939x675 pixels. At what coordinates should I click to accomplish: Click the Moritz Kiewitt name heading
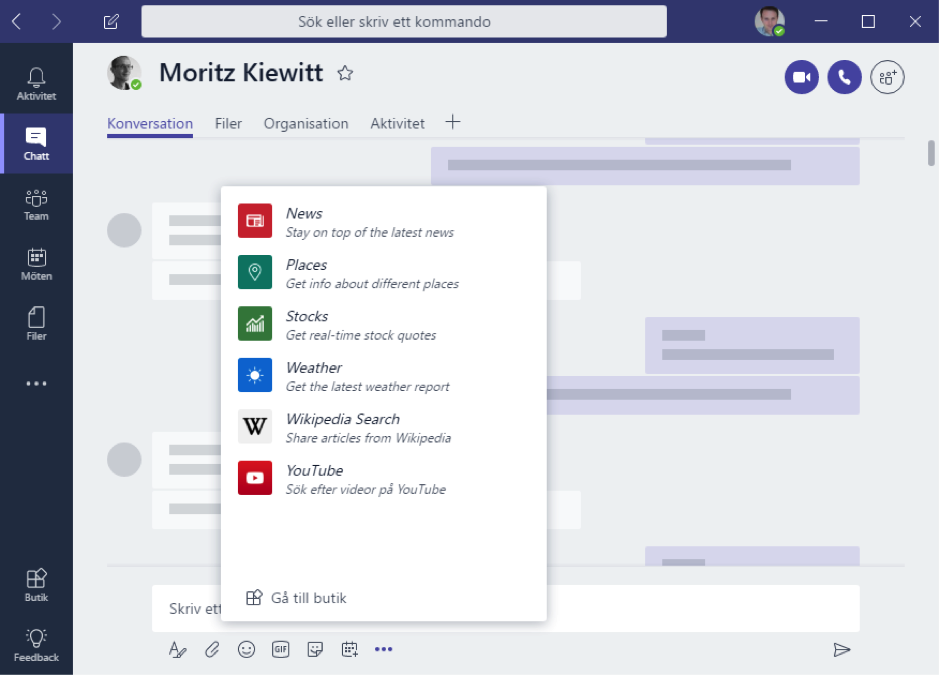point(241,72)
